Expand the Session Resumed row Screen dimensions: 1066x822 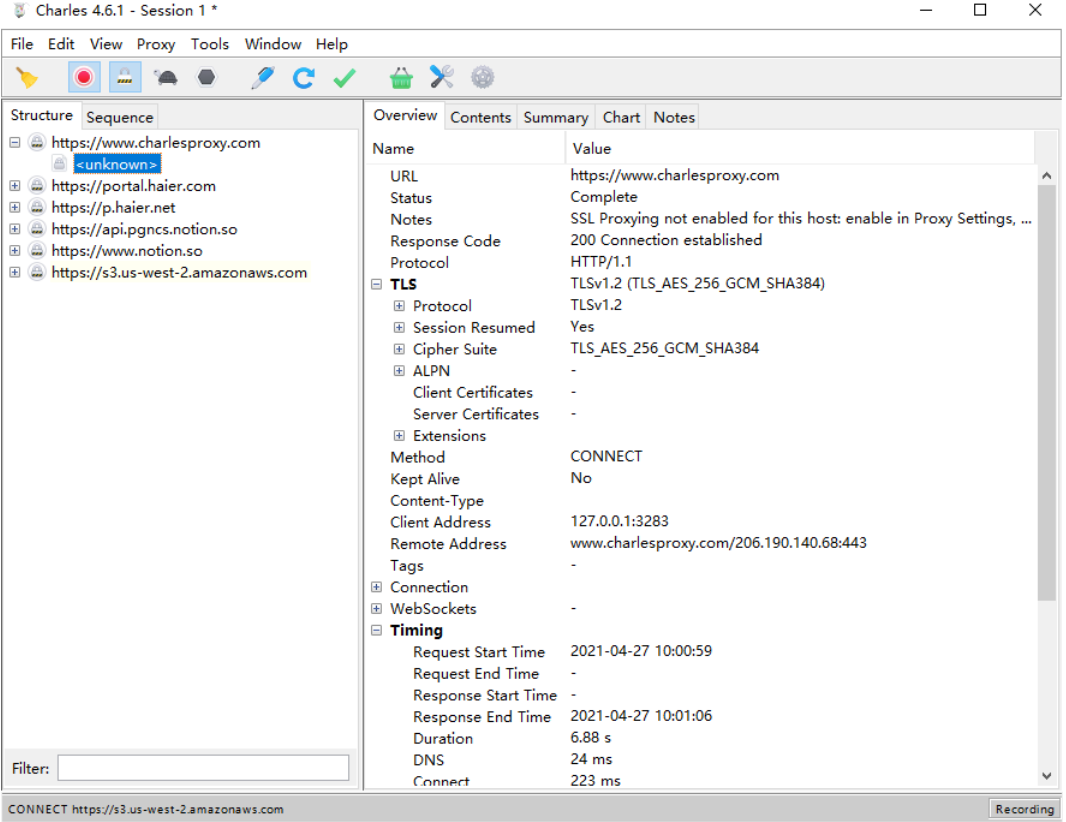[399, 328]
